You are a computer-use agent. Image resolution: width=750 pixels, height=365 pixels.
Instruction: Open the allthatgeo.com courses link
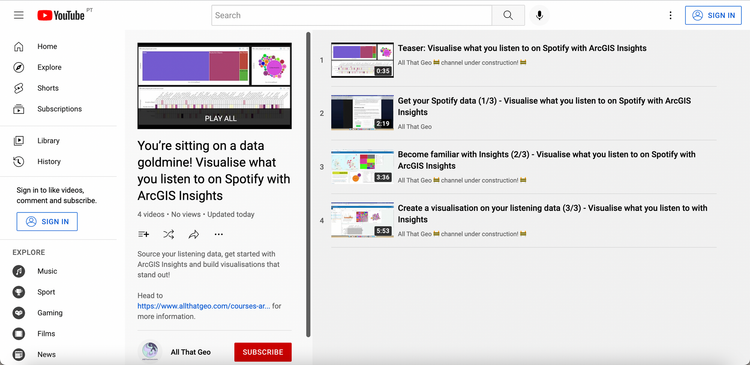pos(204,306)
